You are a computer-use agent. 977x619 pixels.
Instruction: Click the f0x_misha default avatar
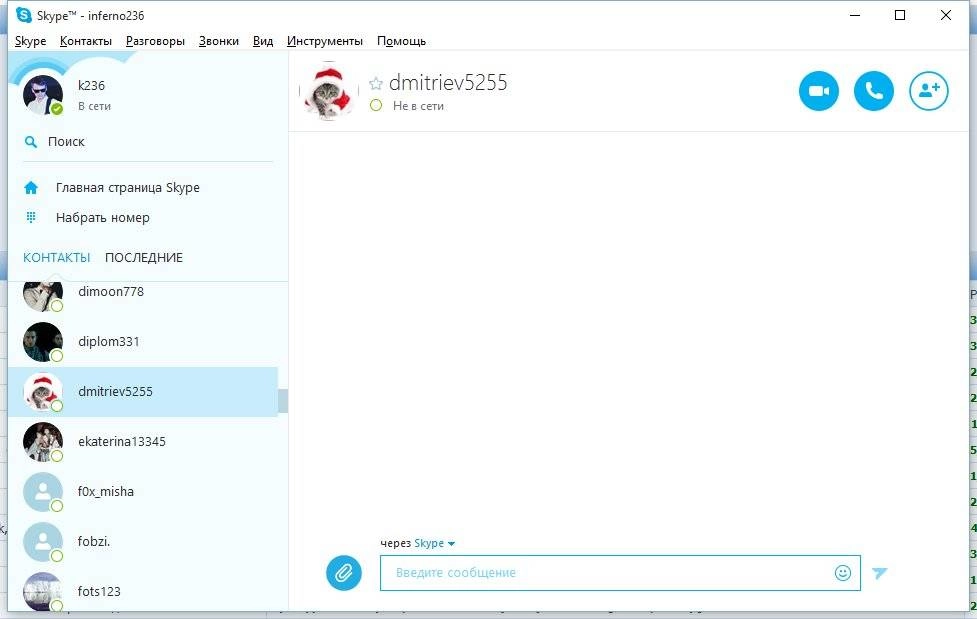coord(42,491)
